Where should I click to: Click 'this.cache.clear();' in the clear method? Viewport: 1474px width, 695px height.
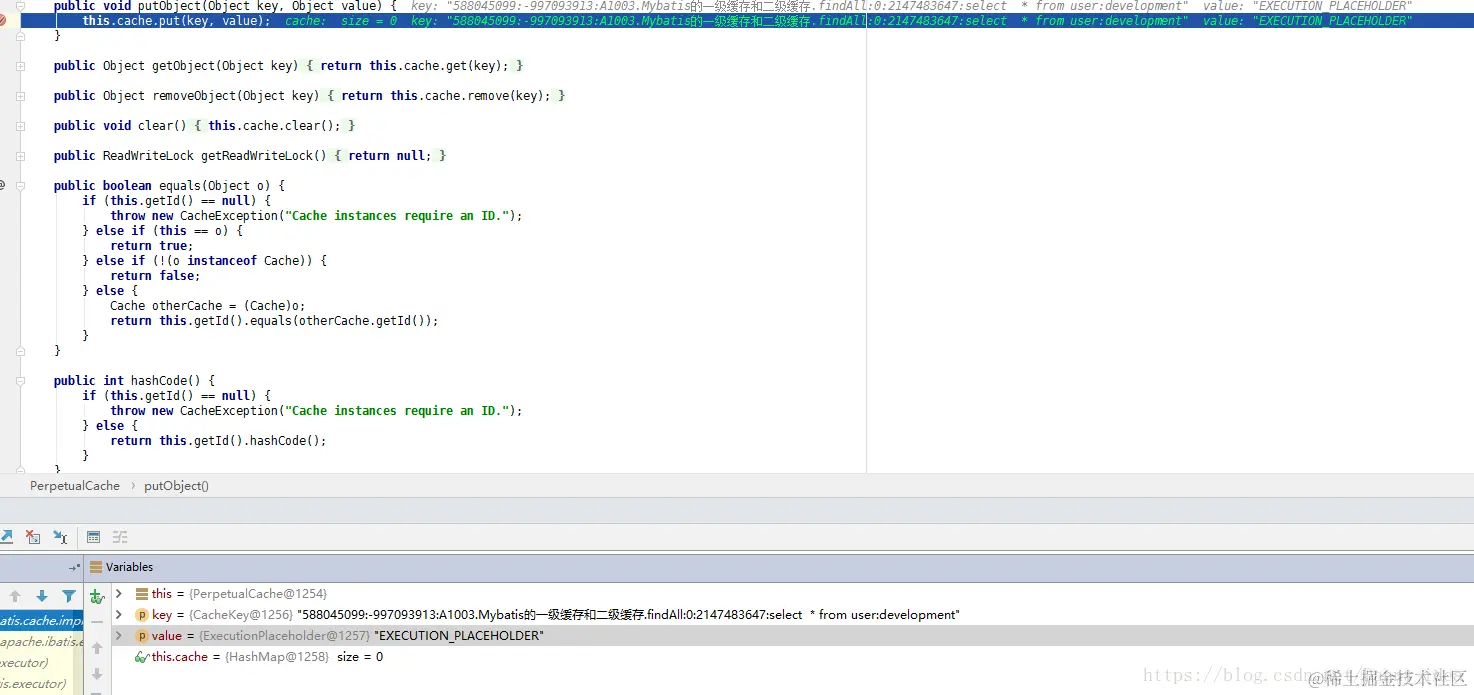click(275, 125)
